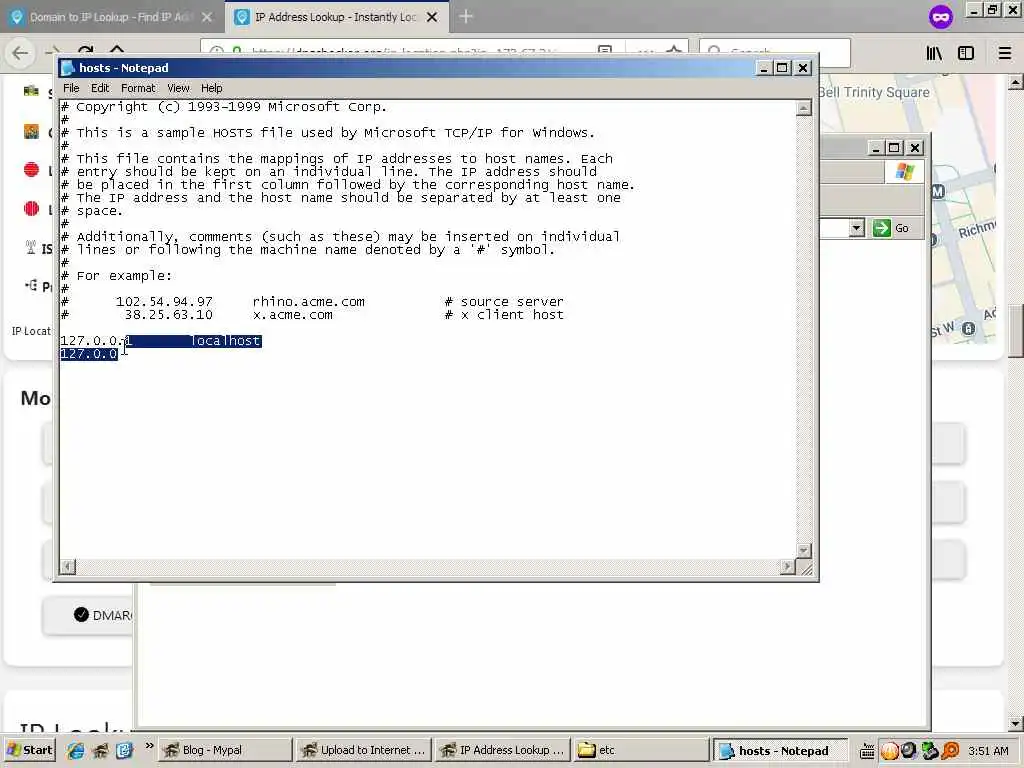Click the green Go button in background window
1024x768 pixels.
[x=891, y=228]
